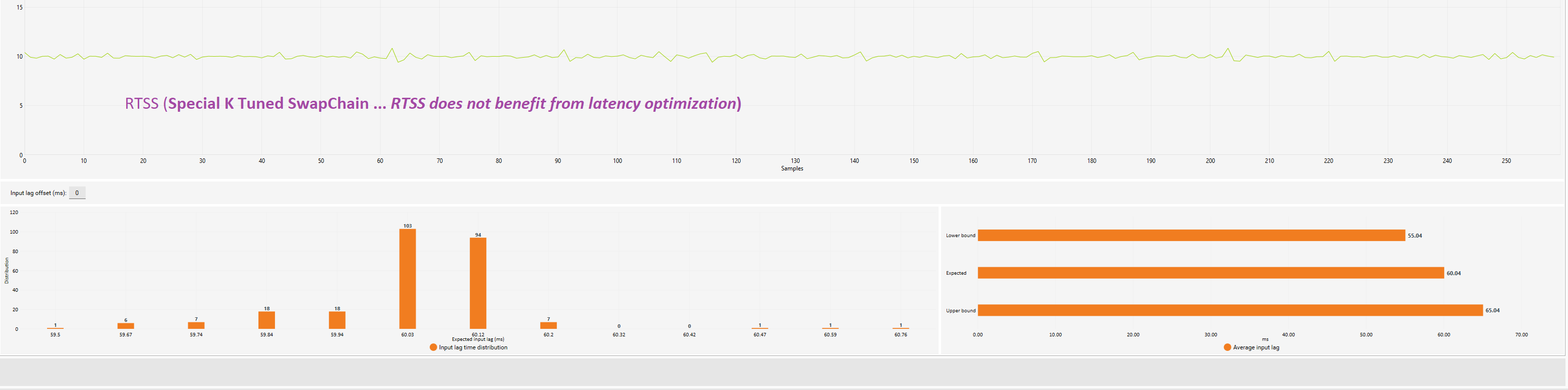Select the tallest histogram bar labeled 103
This screenshot has width=1568, height=390.
pos(407,279)
